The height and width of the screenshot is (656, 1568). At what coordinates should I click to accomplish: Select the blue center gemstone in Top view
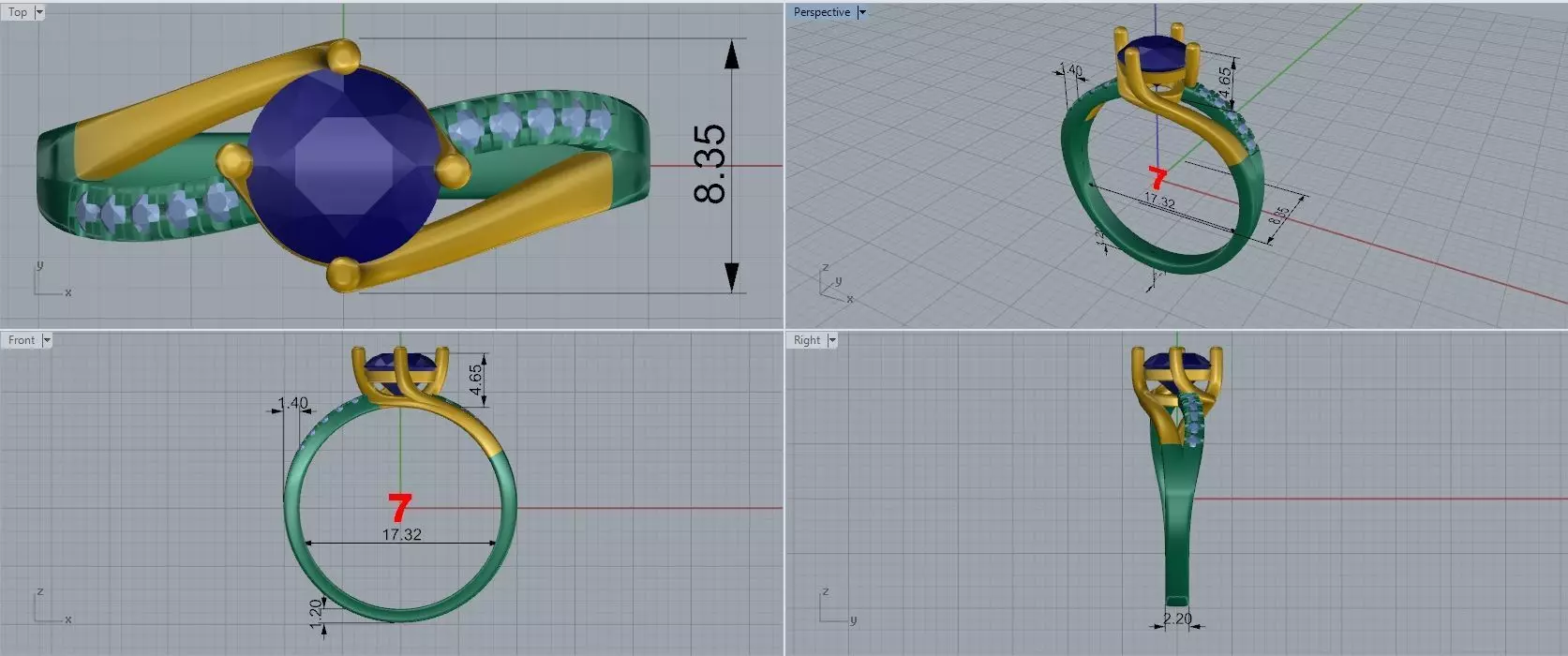[x=342, y=166]
